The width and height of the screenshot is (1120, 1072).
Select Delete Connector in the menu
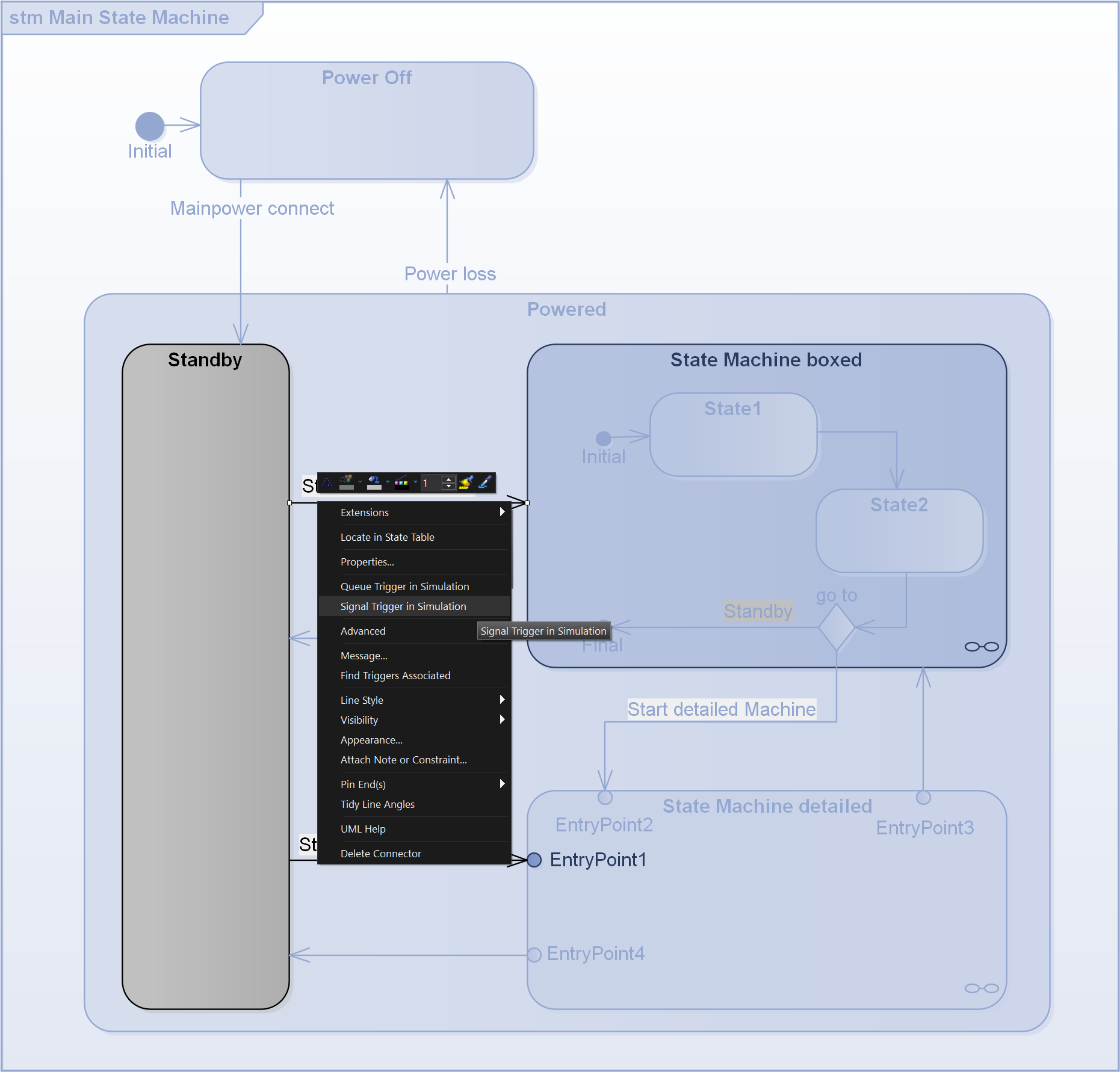(381, 853)
